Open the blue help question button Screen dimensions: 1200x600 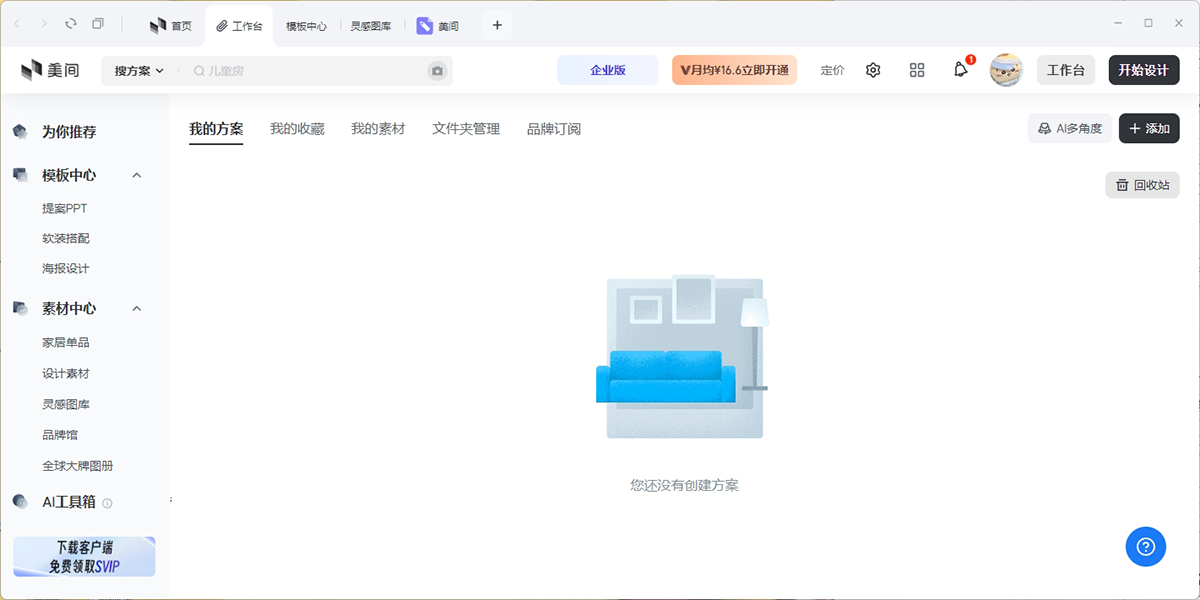point(1146,546)
